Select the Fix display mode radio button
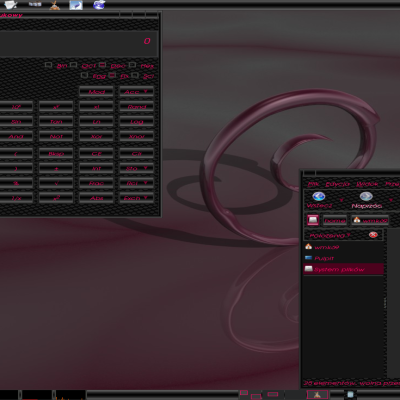The width and height of the screenshot is (400, 400). 112,75
